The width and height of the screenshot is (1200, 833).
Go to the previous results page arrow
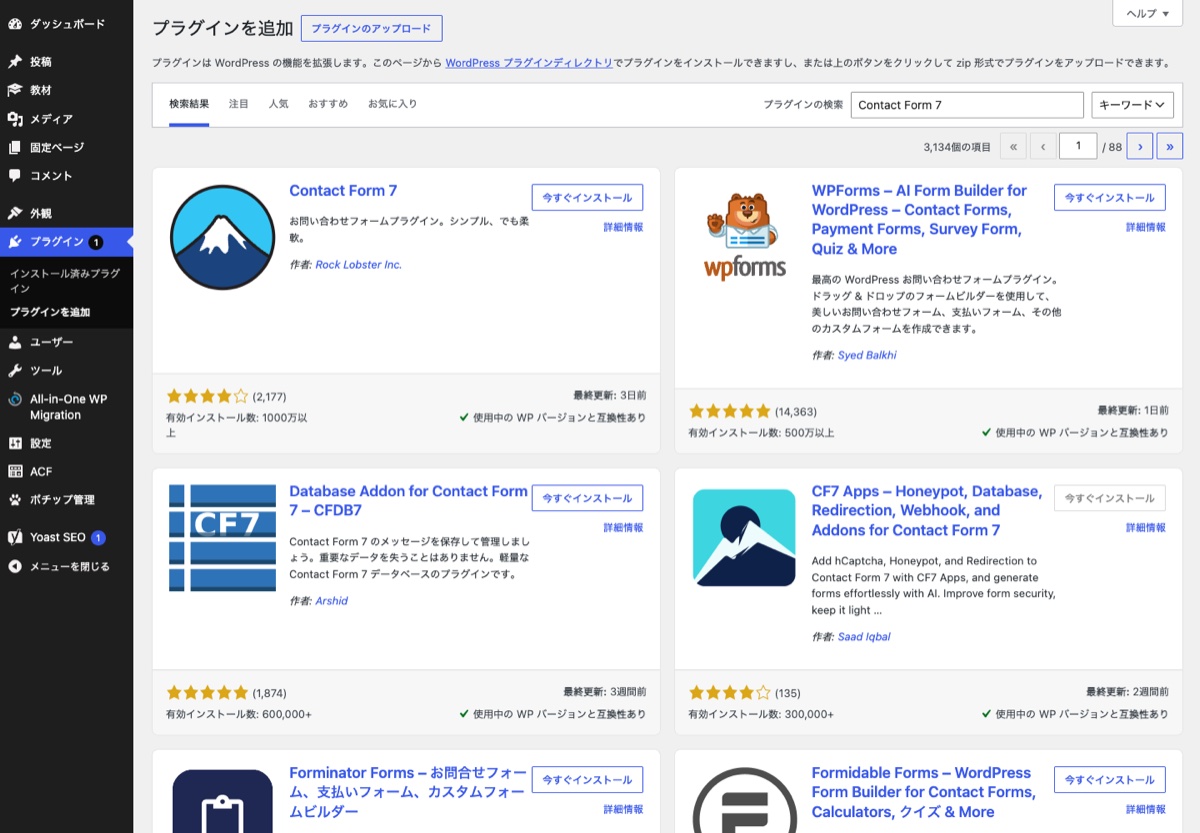pyautogui.click(x=1043, y=146)
